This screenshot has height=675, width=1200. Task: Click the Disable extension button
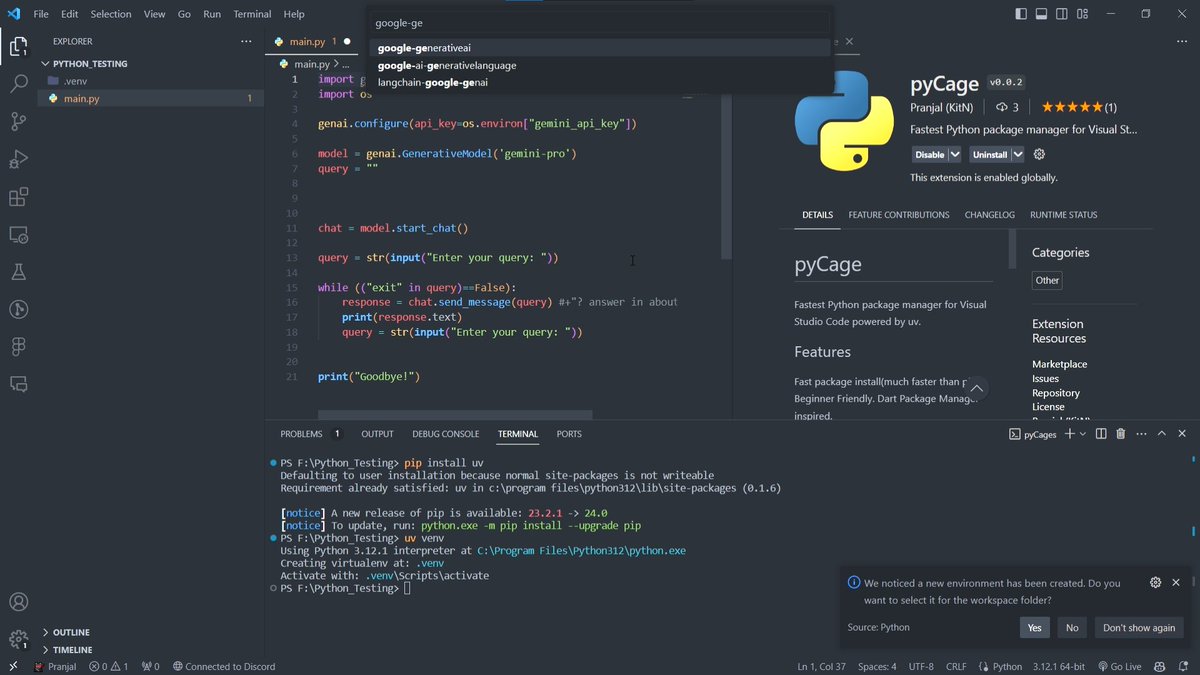coord(930,154)
